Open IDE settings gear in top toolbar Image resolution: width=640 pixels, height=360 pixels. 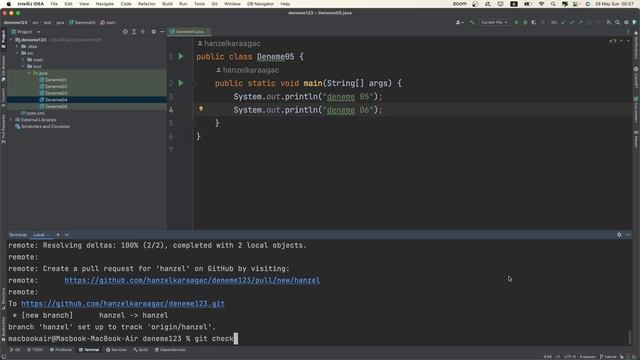[626, 22]
